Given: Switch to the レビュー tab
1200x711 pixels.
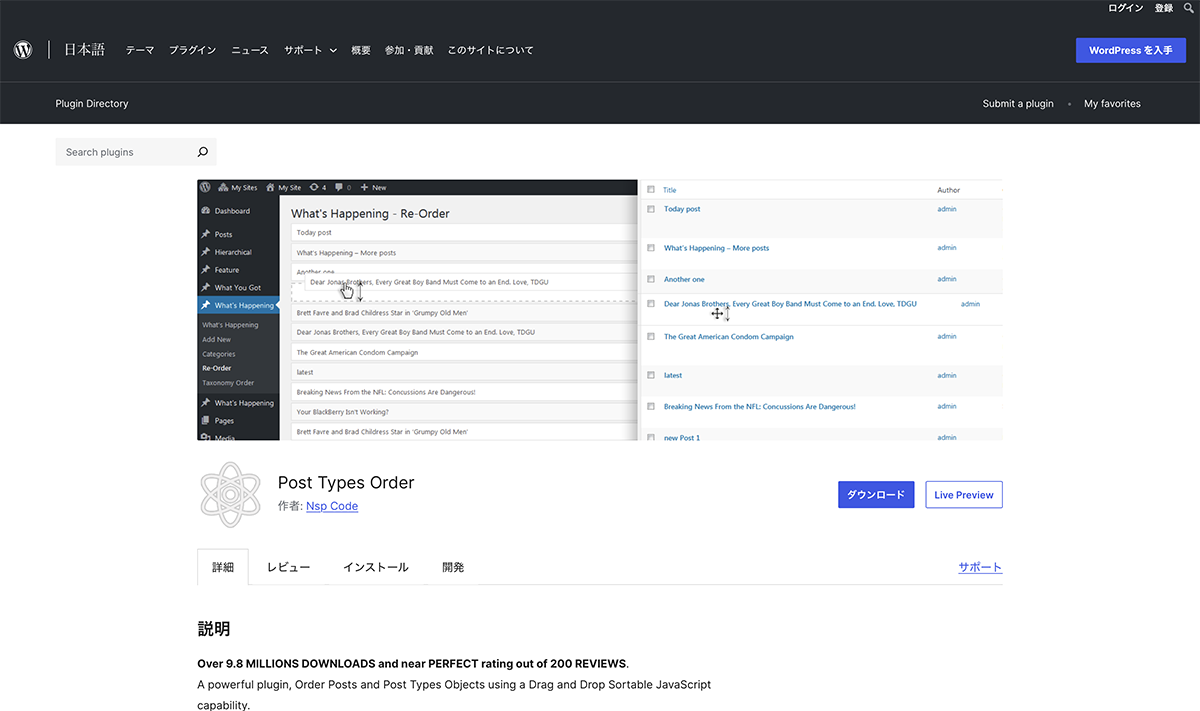Looking at the screenshot, I should coord(288,567).
